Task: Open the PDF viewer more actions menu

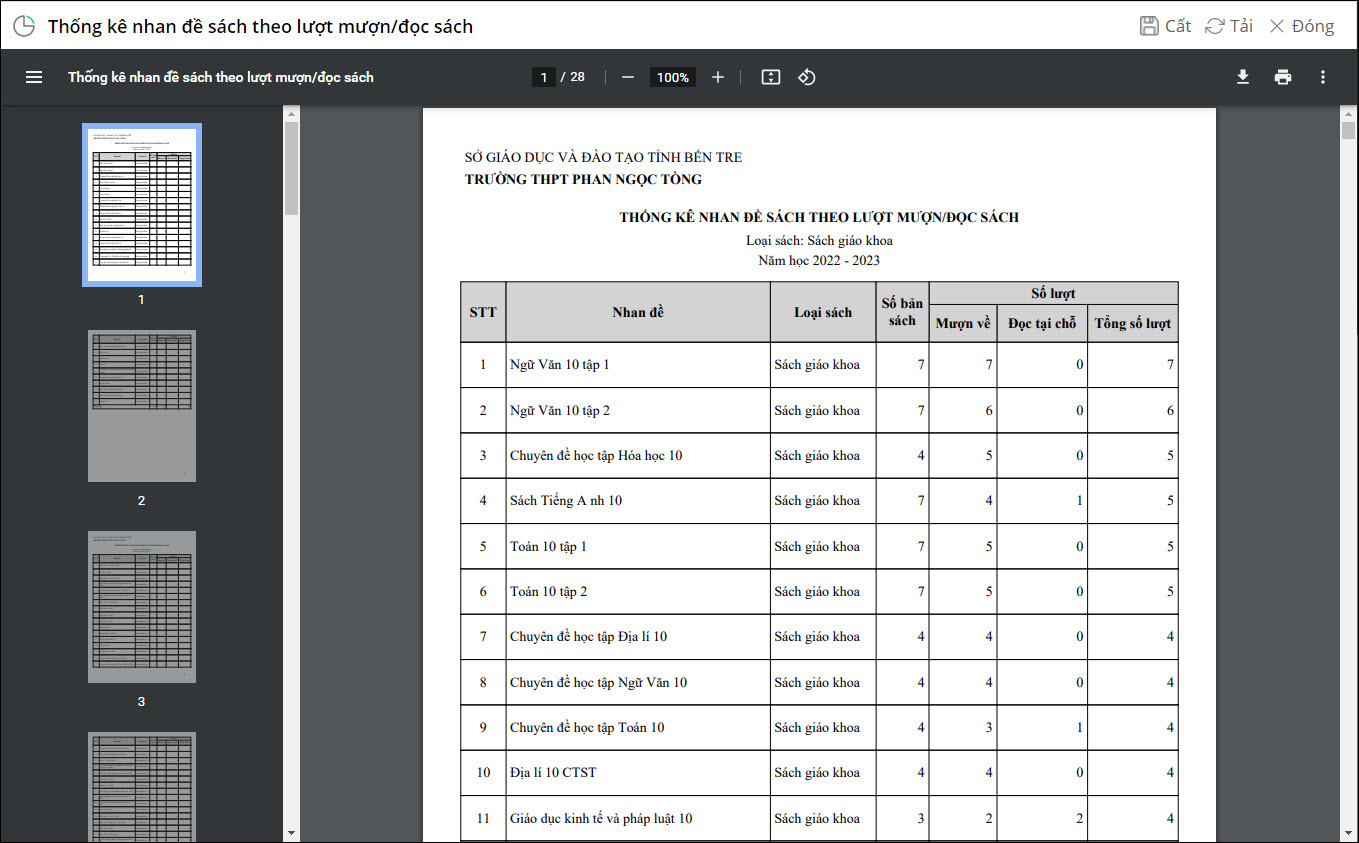Action: coord(1323,77)
